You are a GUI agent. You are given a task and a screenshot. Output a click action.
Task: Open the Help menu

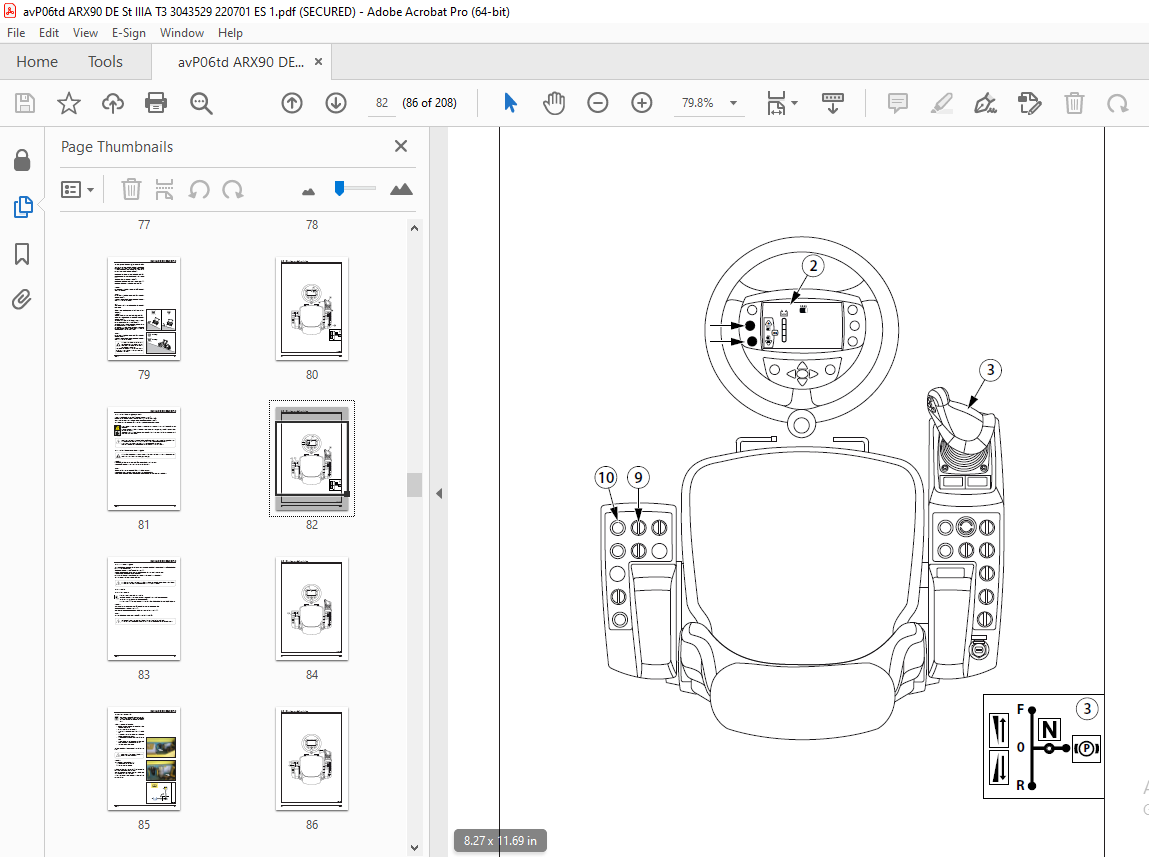coord(230,33)
